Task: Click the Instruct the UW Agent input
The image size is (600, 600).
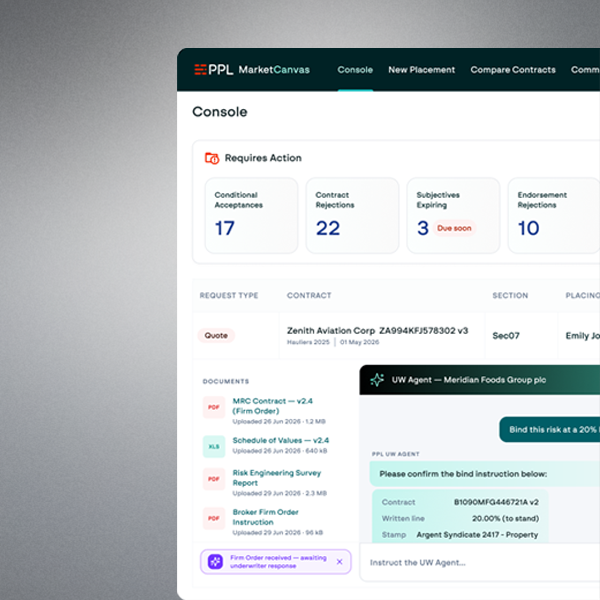Action: coord(480,562)
